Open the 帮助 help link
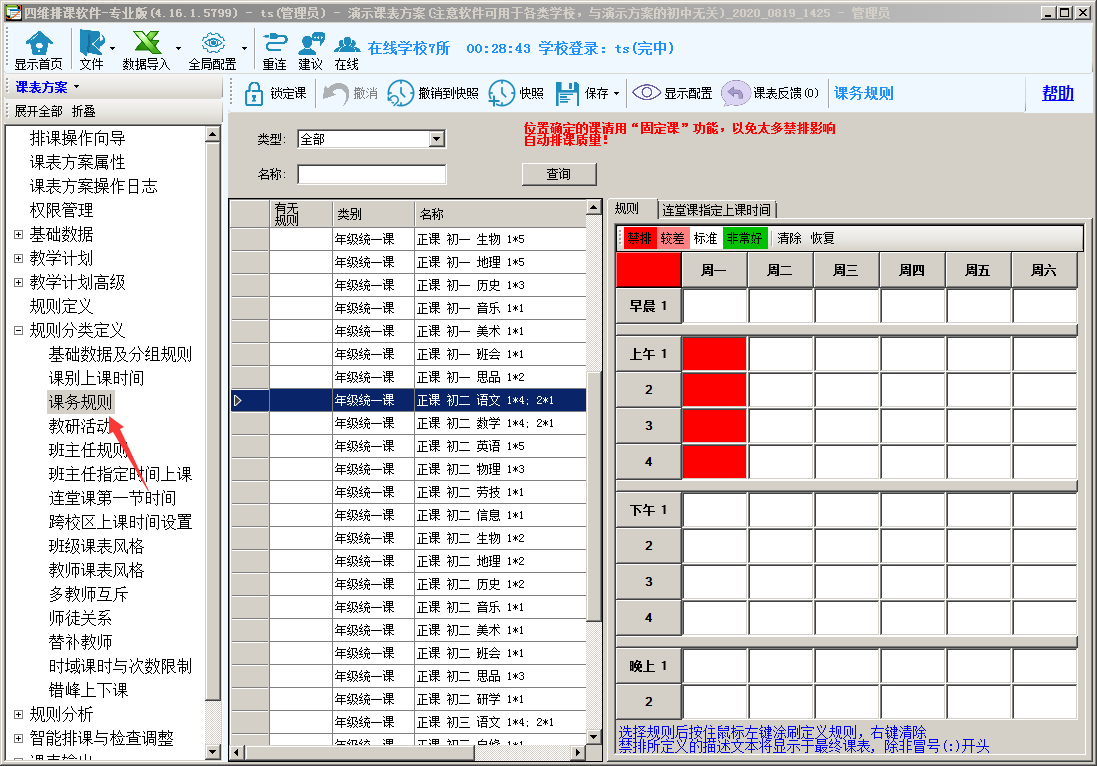This screenshot has height=766, width=1097. tap(1057, 93)
